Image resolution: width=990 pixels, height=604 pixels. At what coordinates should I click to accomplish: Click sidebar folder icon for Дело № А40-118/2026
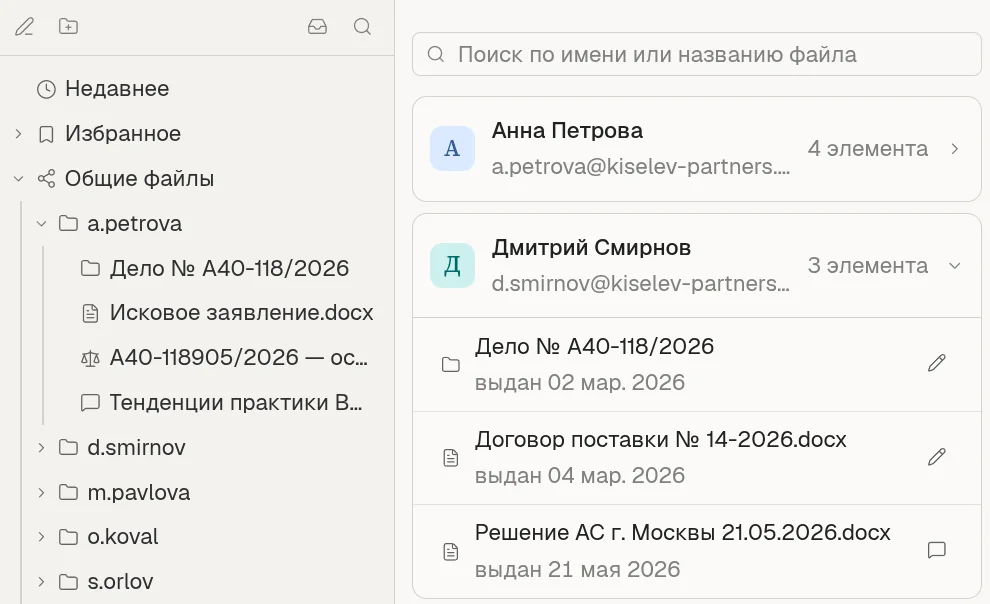tap(90, 268)
